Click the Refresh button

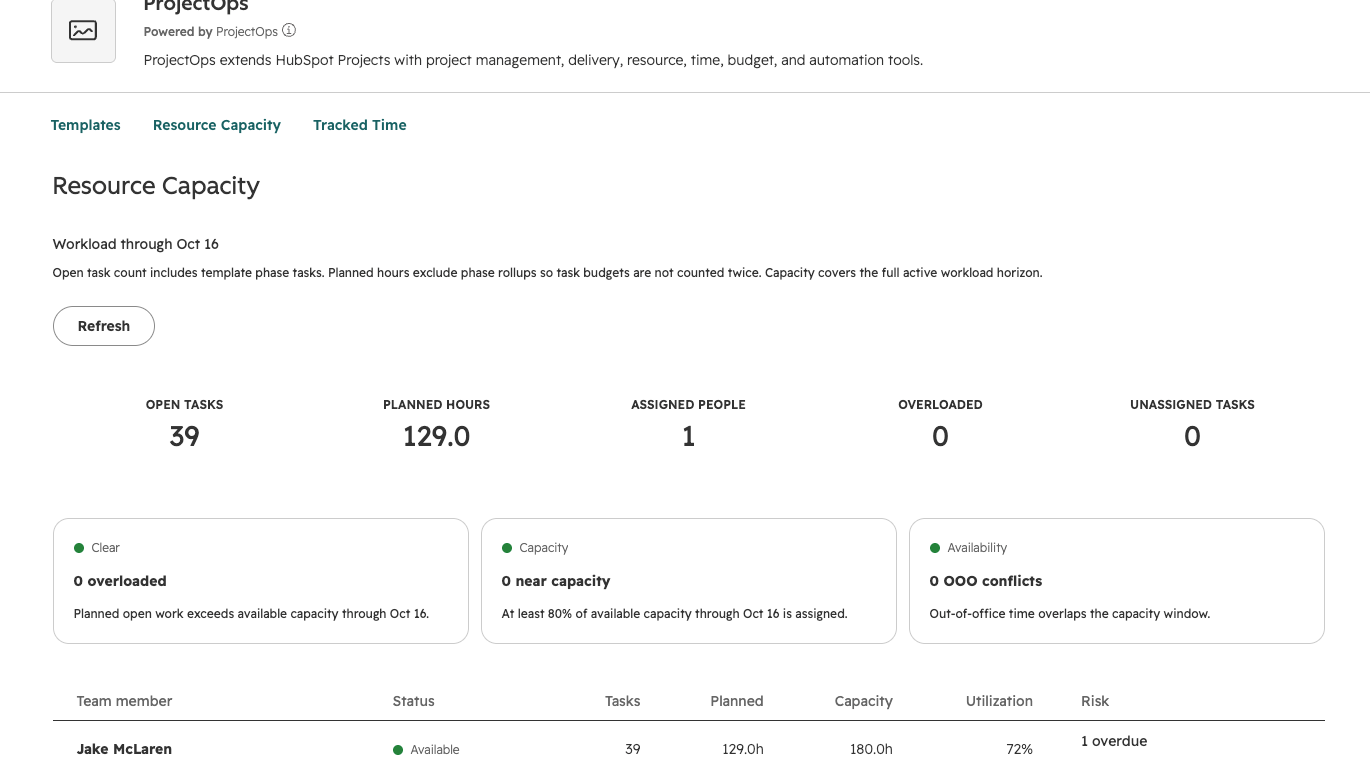click(x=104, y=326)
